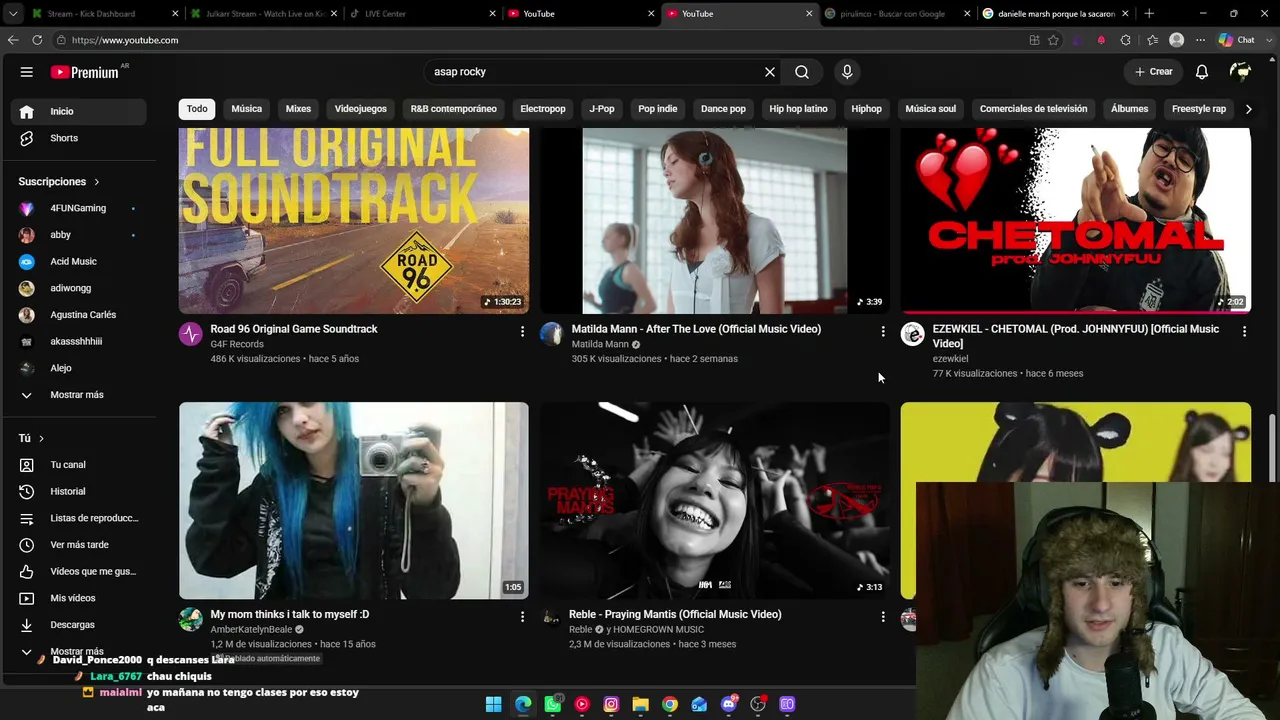
Task: Select the Mixes filter chip
Action: (298, 109)
